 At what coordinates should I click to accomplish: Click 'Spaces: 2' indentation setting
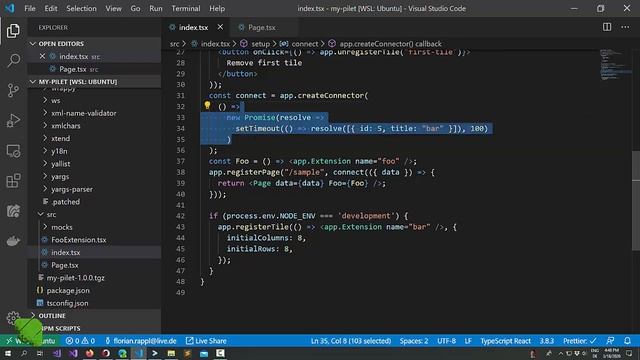click(x=414, y=341)
